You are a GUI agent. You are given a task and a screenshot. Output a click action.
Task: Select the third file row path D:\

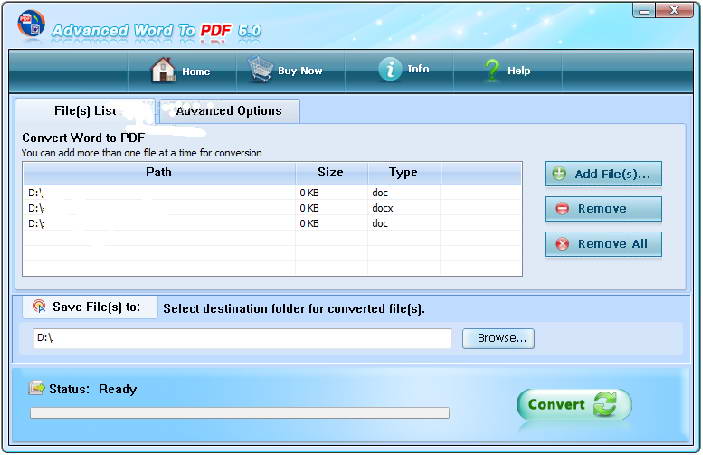coord(36,223)
